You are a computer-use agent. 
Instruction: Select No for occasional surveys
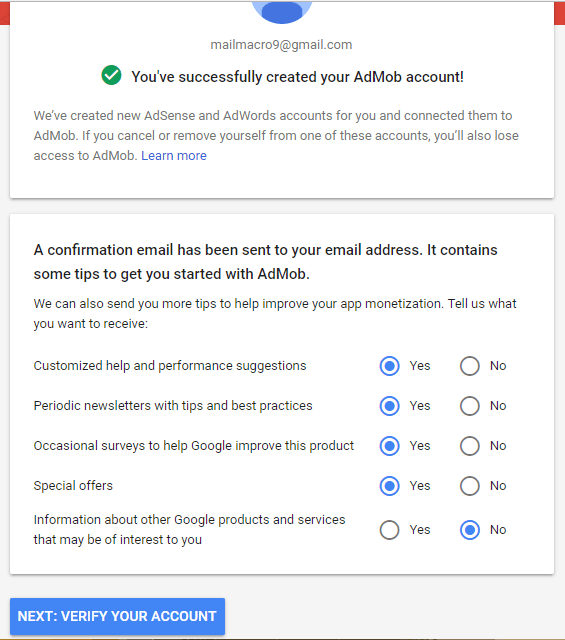point(469,446)
